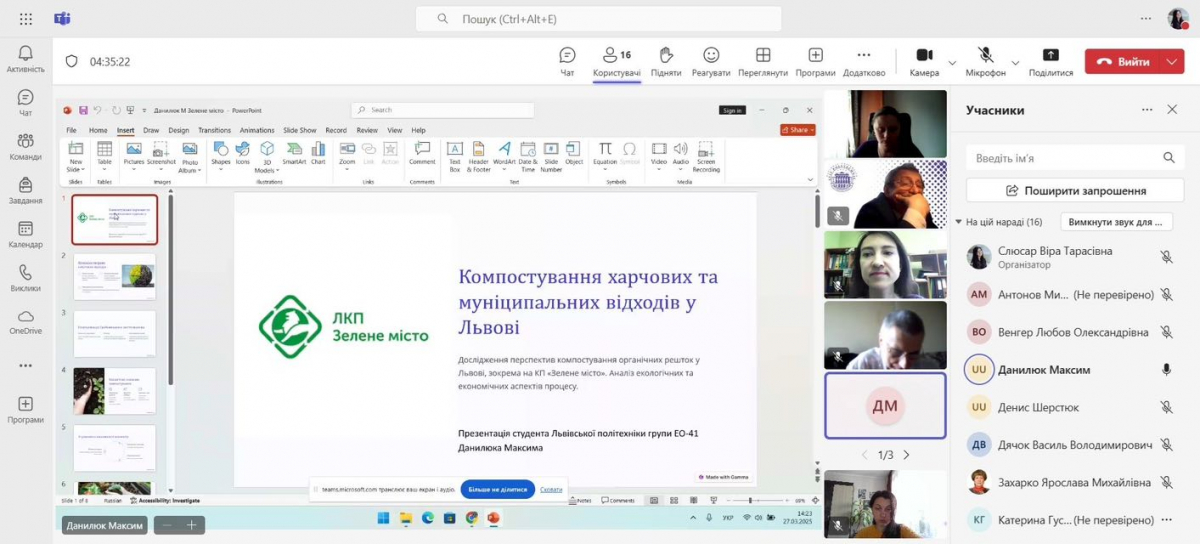Click 'Поширити запрошення' share invite button
1200x544 pixels.
tap(1076, 190)
